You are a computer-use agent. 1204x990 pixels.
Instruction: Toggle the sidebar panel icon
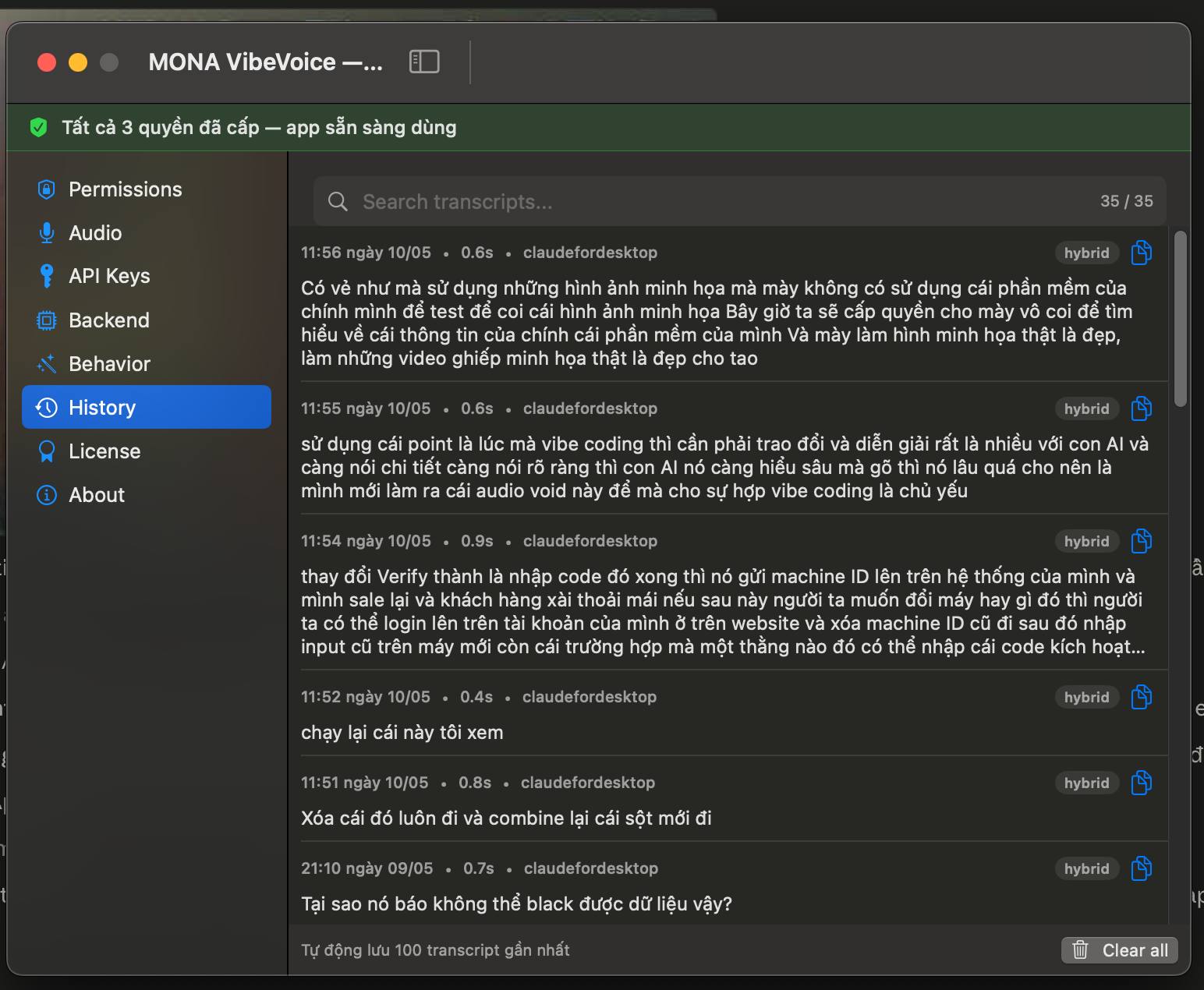coord(424,62)
